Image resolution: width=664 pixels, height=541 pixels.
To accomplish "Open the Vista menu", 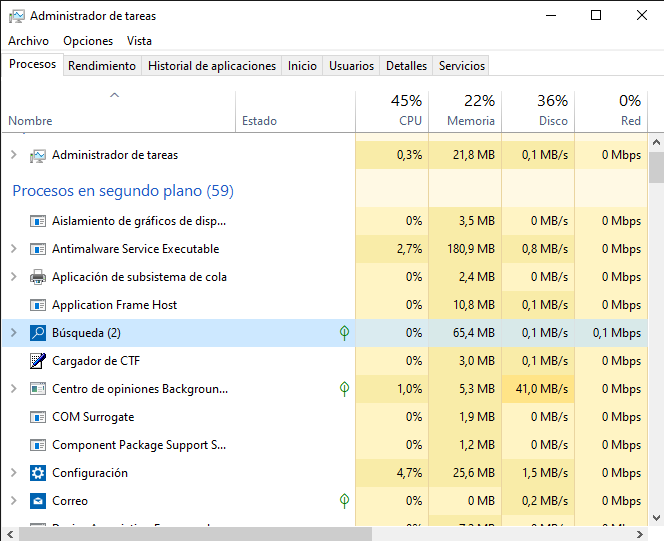I will coord(139,41).
